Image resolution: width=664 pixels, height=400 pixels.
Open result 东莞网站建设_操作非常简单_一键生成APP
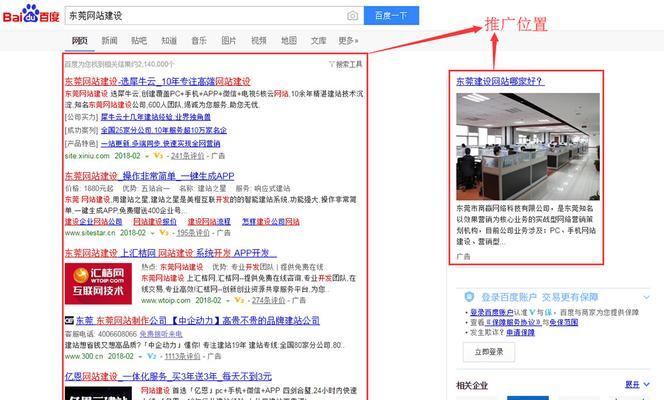pos(149,176)
